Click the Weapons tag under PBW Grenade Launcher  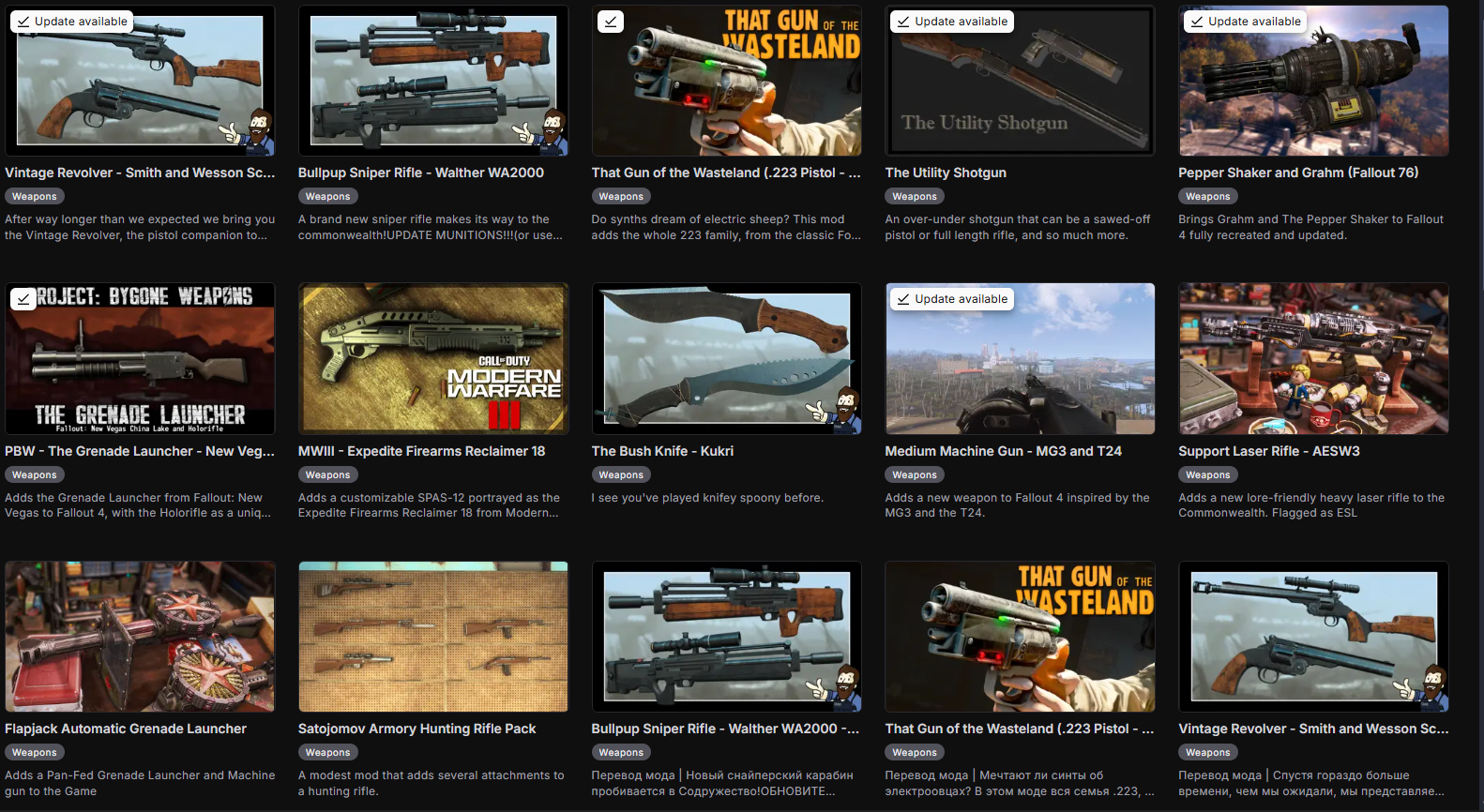coord(35,475)
